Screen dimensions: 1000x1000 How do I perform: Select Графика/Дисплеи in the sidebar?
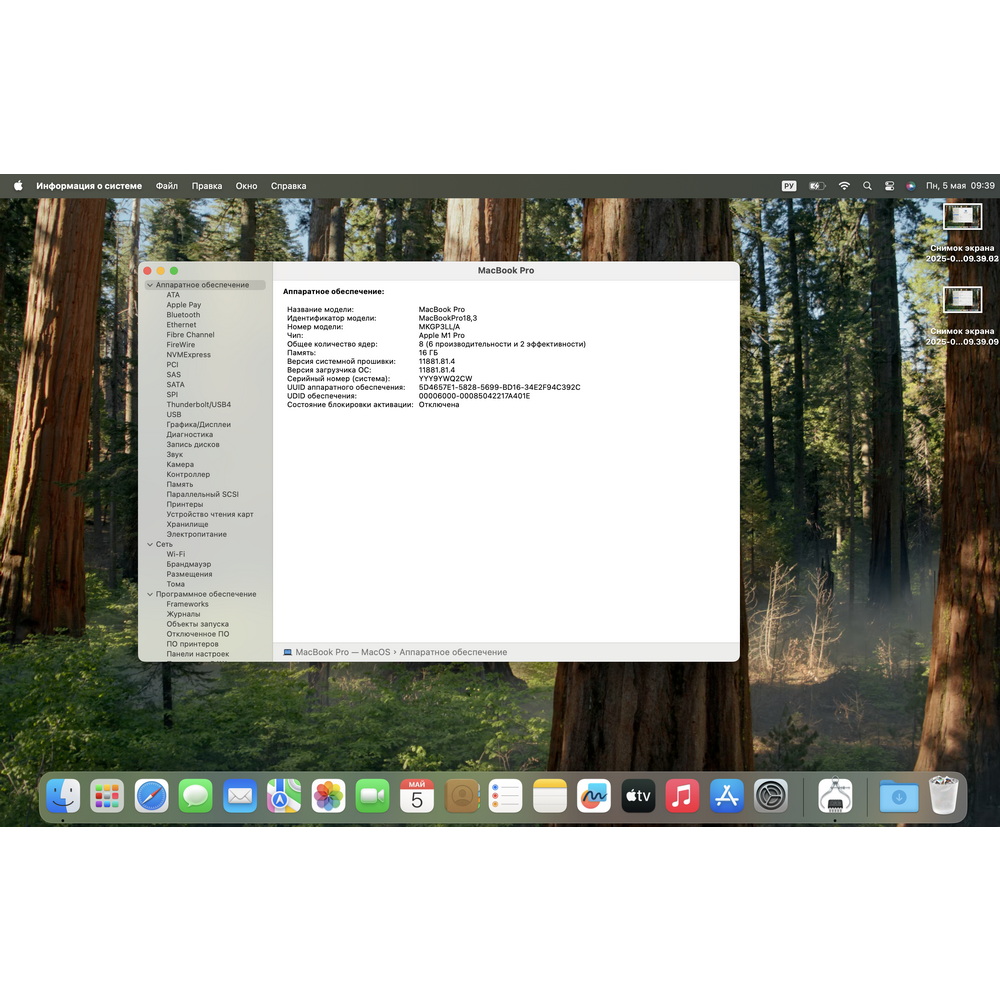pyautogui.click(x=198, y=424)
